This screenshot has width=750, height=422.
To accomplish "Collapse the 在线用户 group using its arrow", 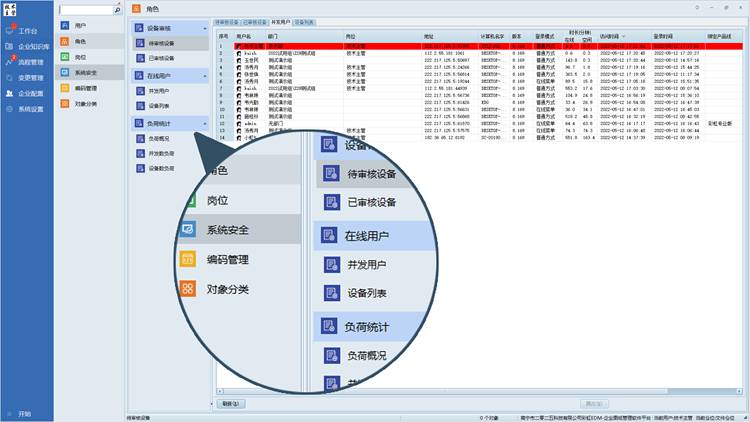I will (x=204, y=76).
